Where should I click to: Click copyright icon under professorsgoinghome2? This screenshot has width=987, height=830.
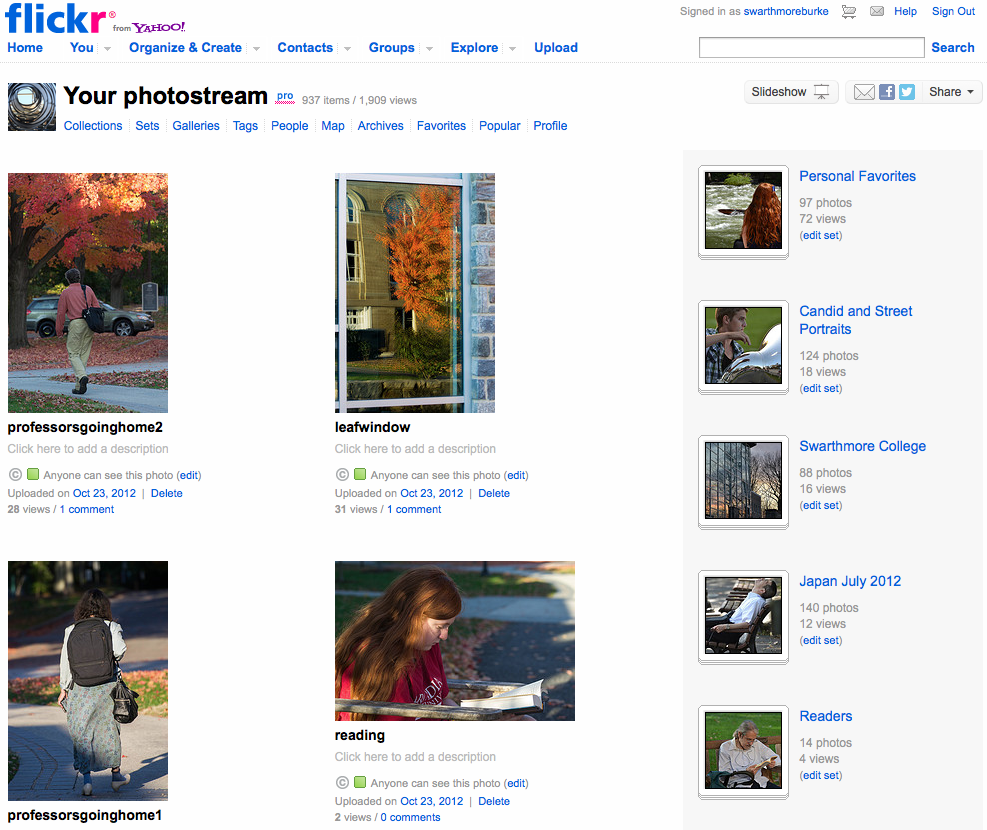[x=15, y=475]
